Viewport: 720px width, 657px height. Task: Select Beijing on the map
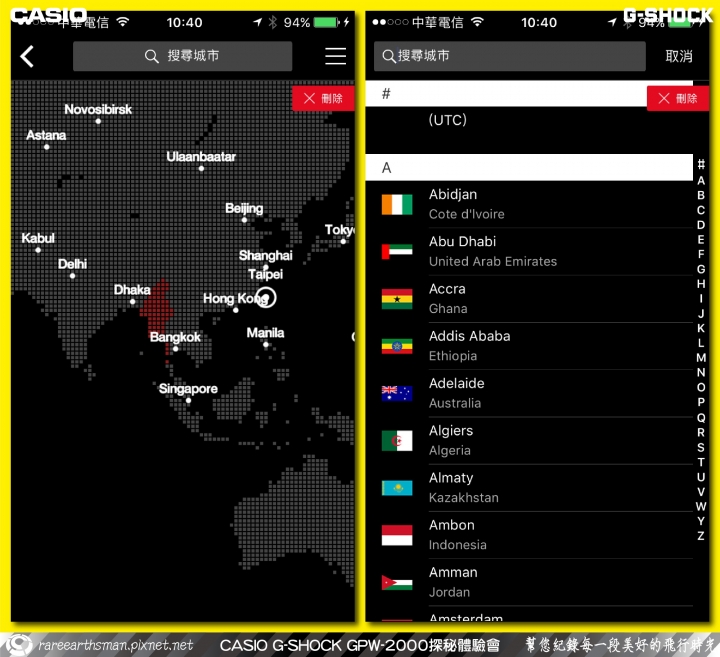tap(244, 212)
